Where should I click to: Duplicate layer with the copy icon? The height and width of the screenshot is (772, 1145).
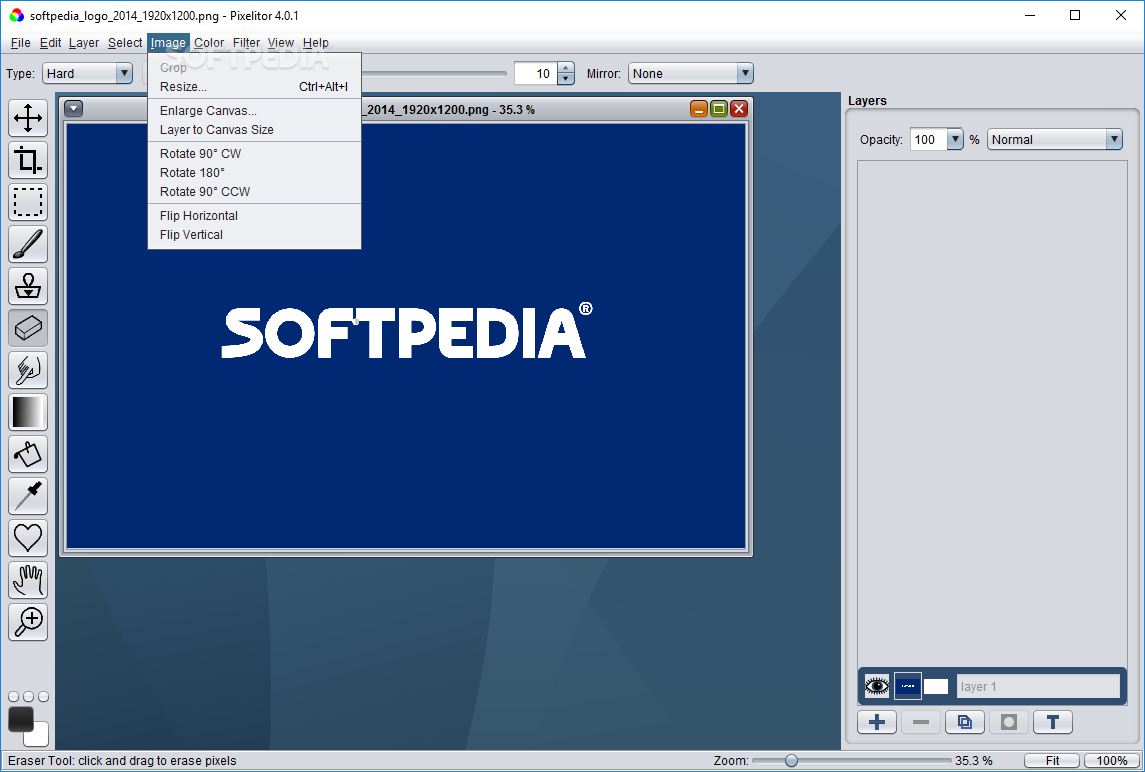(x=965, y=722)
